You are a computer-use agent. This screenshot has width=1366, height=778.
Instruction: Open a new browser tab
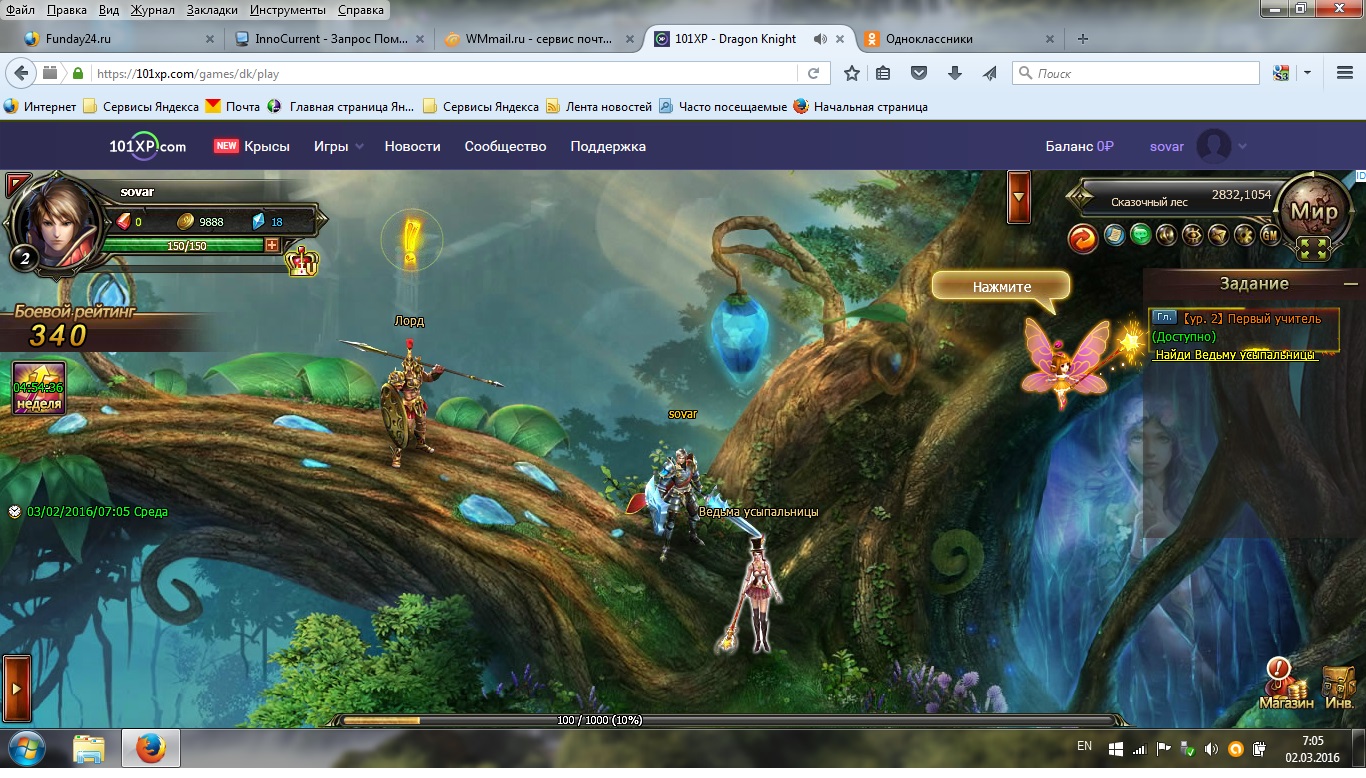(x=1082, y=39)
